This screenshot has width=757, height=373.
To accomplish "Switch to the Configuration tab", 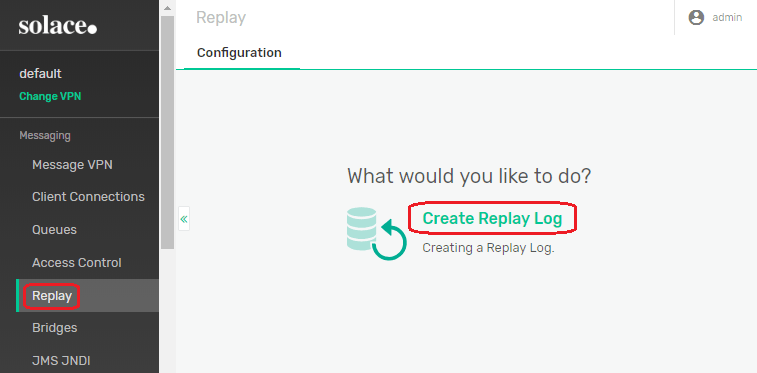I will [x=239, y=53].
